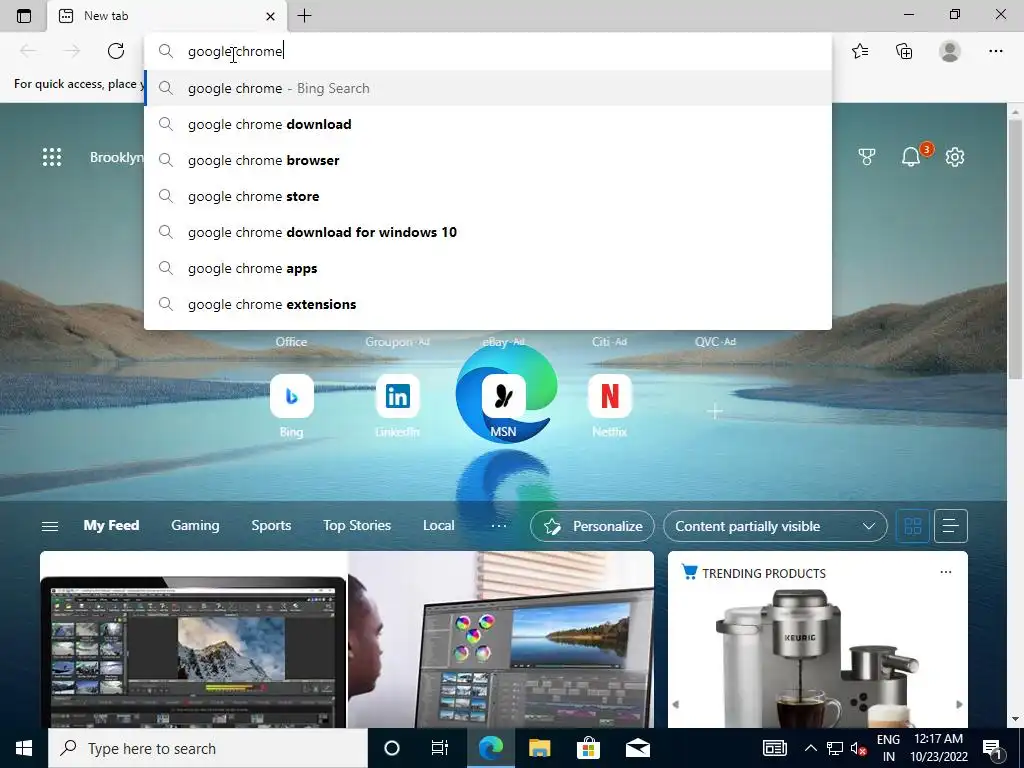Viewport: 1024px width, 768px height.
Task: Add a site with plus tile
Action: 715,411
